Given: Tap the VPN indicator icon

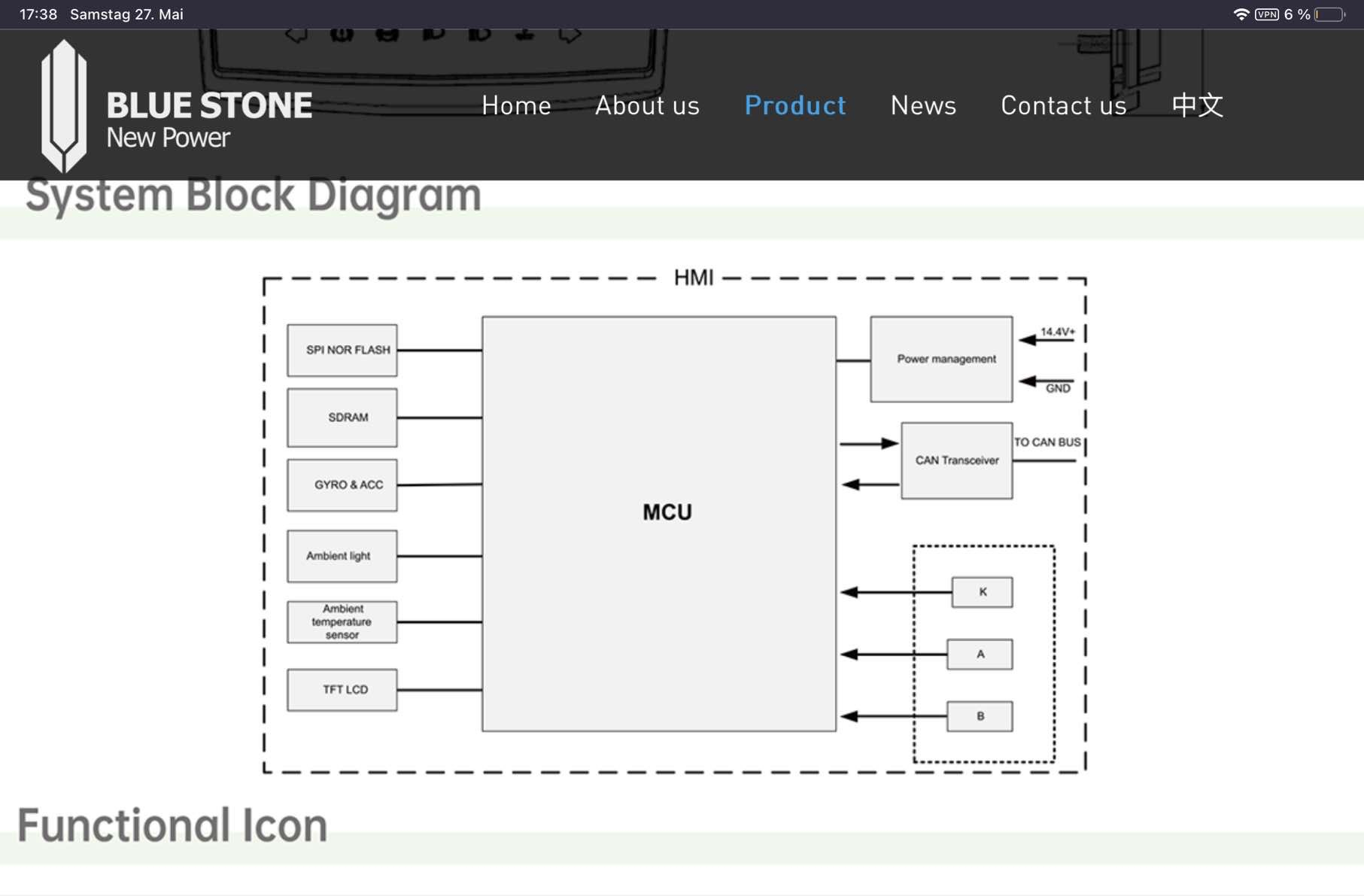Looking at the screenshot, I should [1267, 14].
